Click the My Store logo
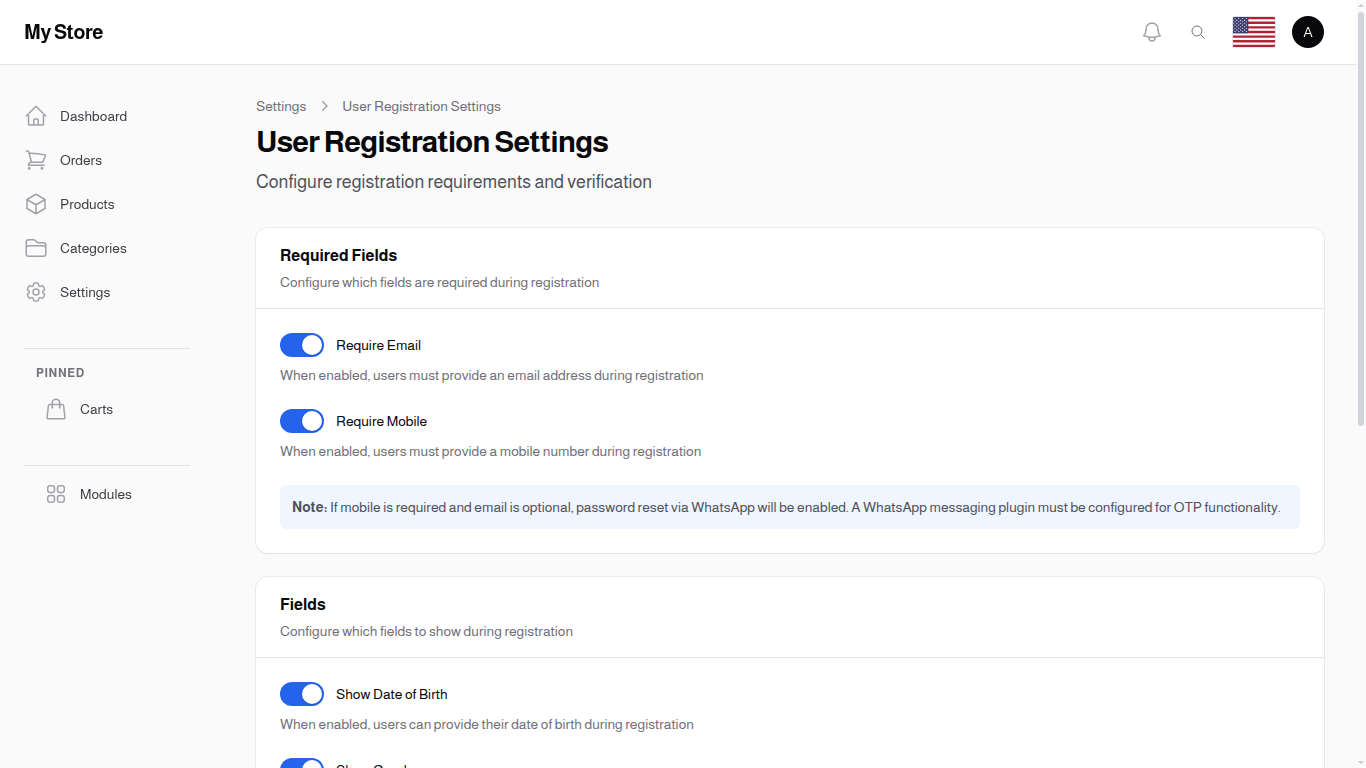1366x768 pixels. [x=63, y=32]
